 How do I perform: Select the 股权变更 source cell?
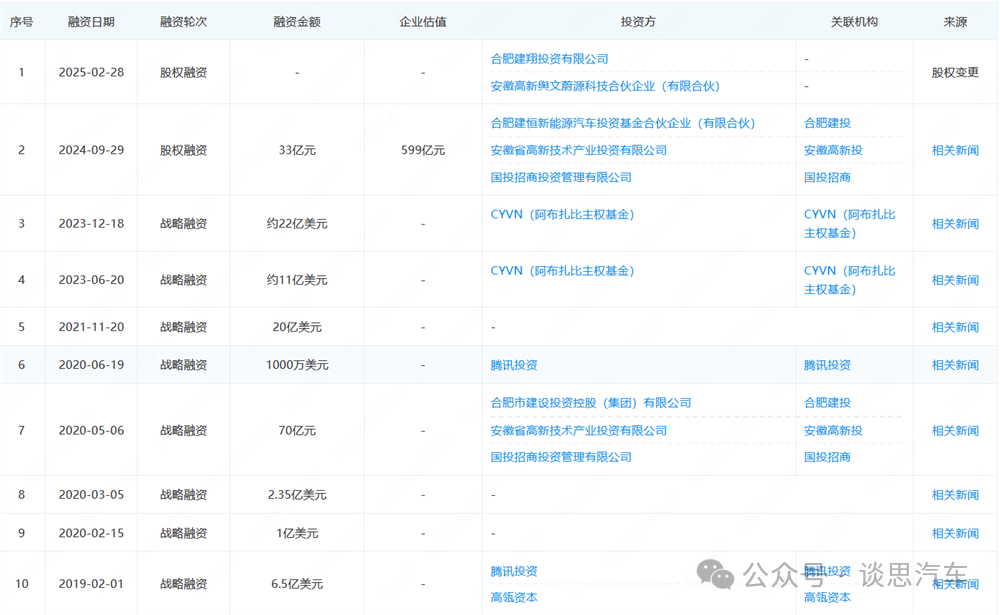click(955, 73)
